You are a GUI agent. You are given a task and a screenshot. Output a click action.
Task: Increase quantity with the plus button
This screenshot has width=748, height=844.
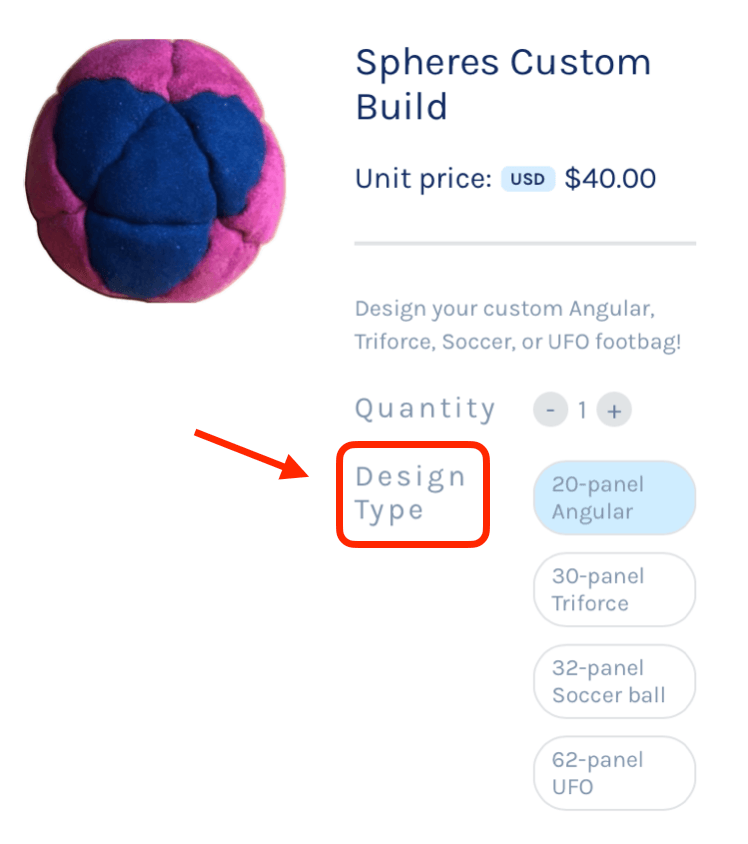(614, 410)
